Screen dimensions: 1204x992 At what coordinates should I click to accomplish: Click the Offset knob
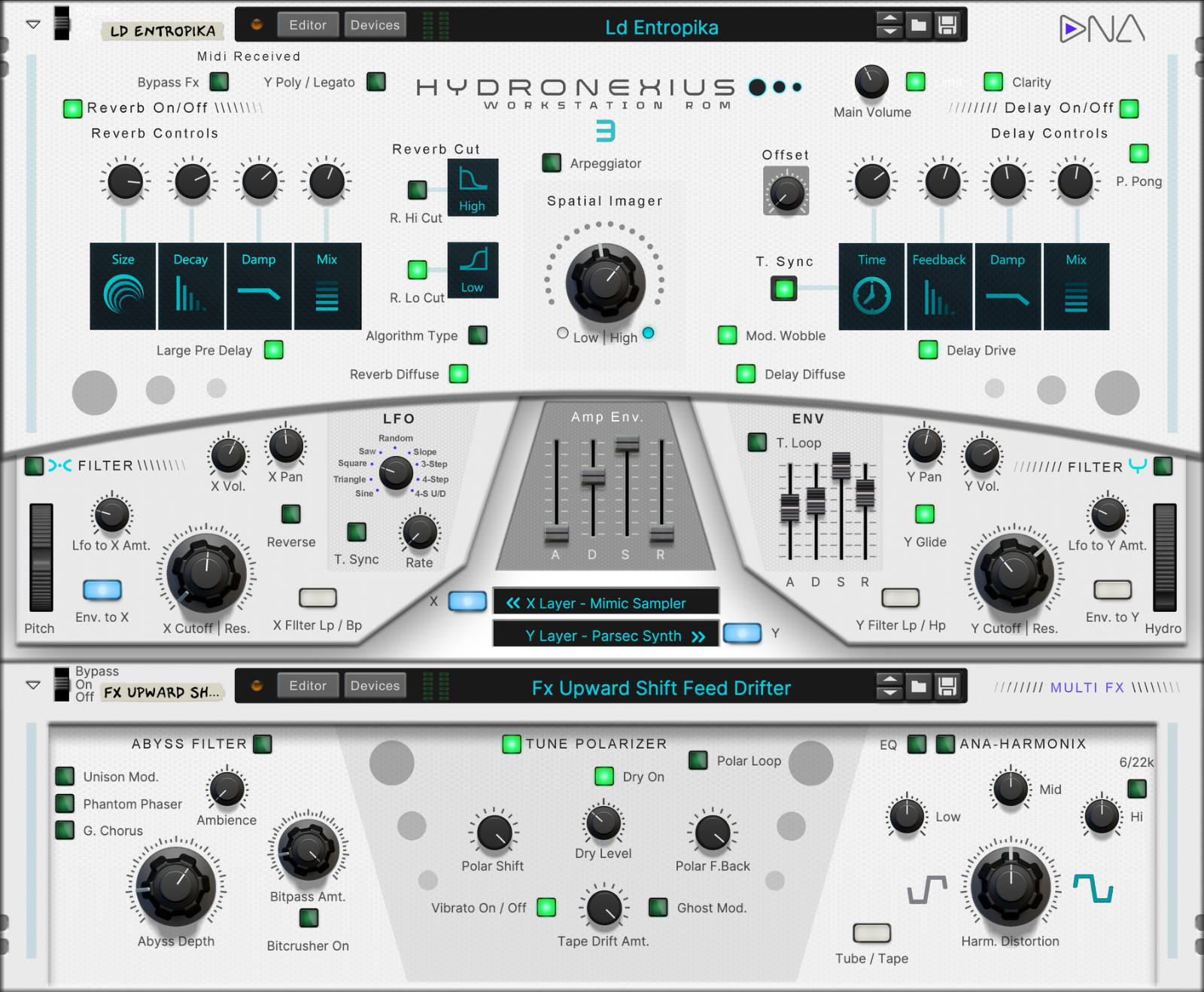[x=786, y=191]
